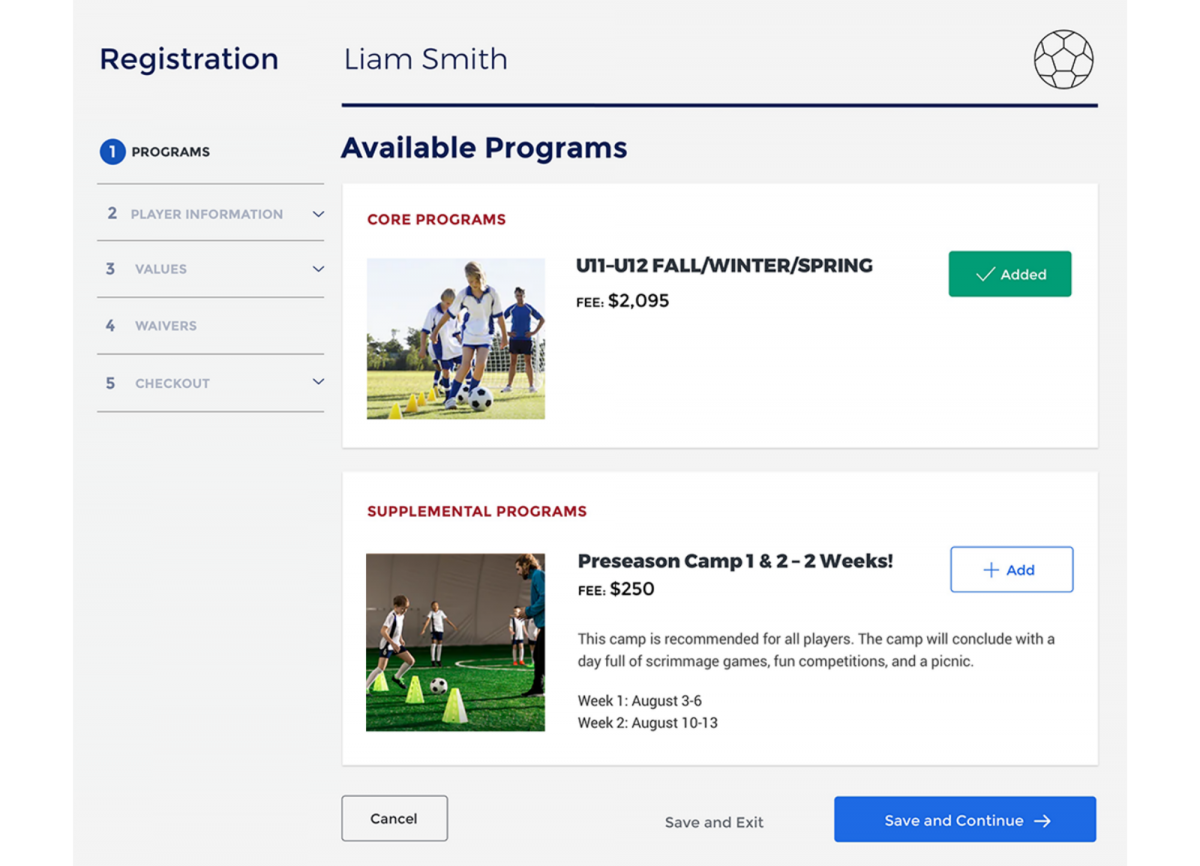This screenshot has height=866, width=1200.
Task: Open the Preseason Camp photo thumbnail
Action: coord(456,642)
